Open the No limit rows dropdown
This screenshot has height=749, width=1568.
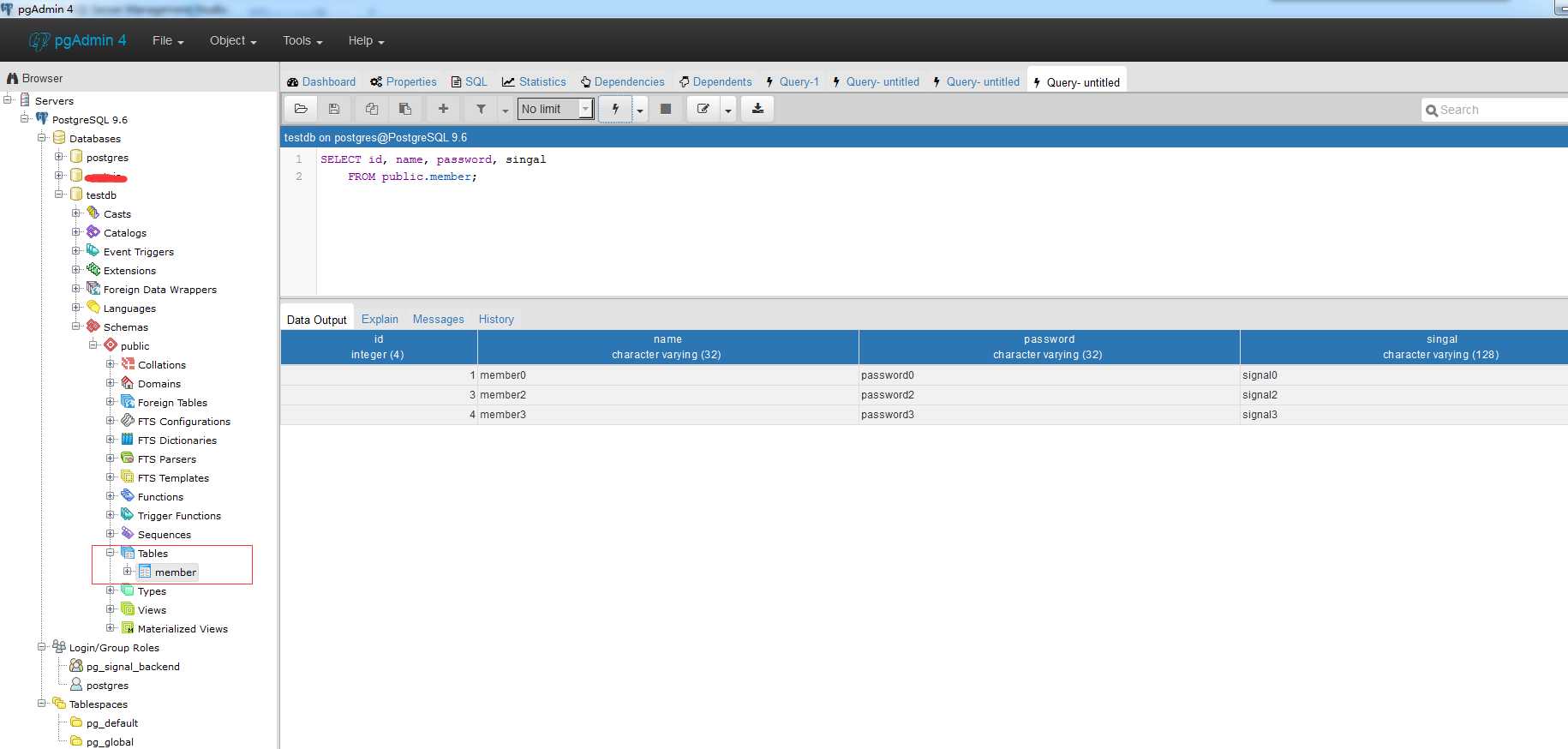555,109
